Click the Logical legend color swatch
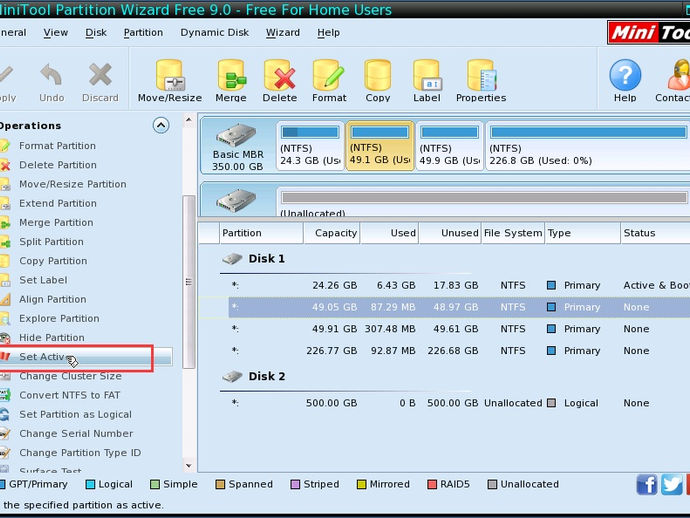The height and width of the screenshot is (518, 690). click(x=90, y=485)
